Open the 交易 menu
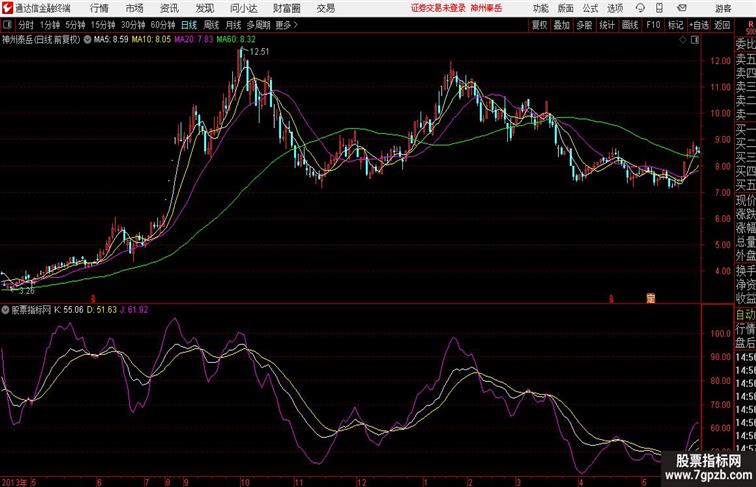Viewport: 756px width, 487px height. (x=325, y=8)
